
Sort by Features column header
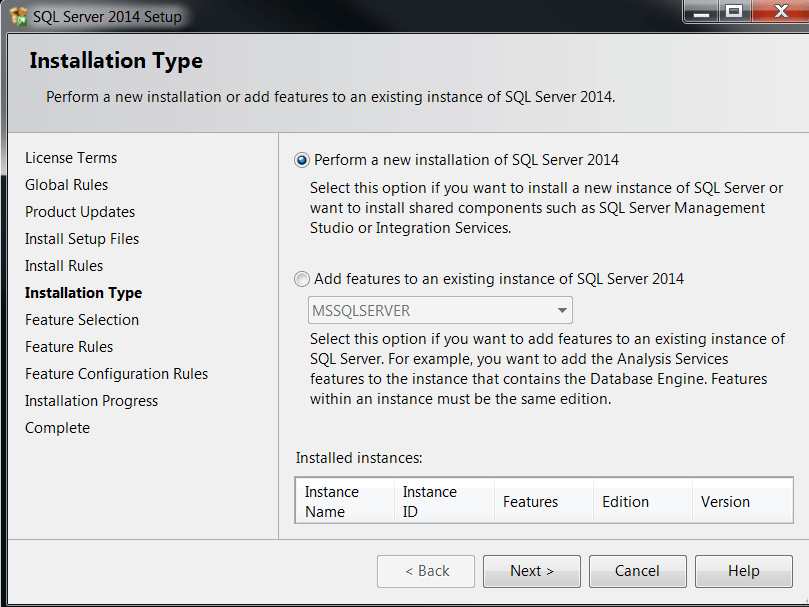543,501
